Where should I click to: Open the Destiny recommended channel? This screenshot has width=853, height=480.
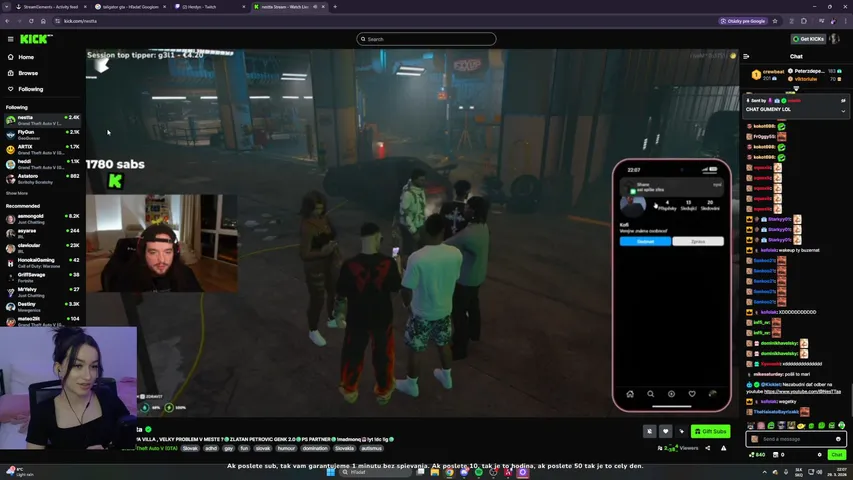pyautogui.click(x=42, y=307)
